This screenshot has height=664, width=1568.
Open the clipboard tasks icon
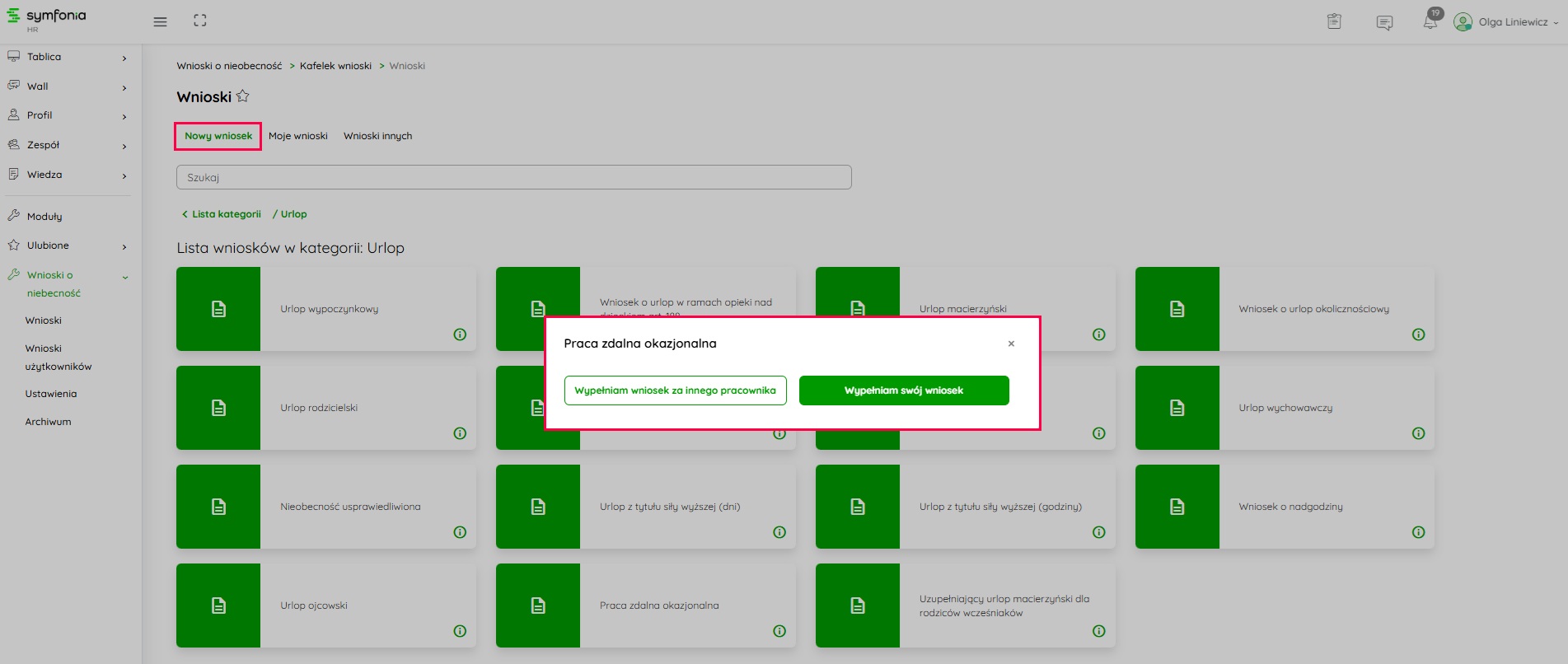(1334, 22)
